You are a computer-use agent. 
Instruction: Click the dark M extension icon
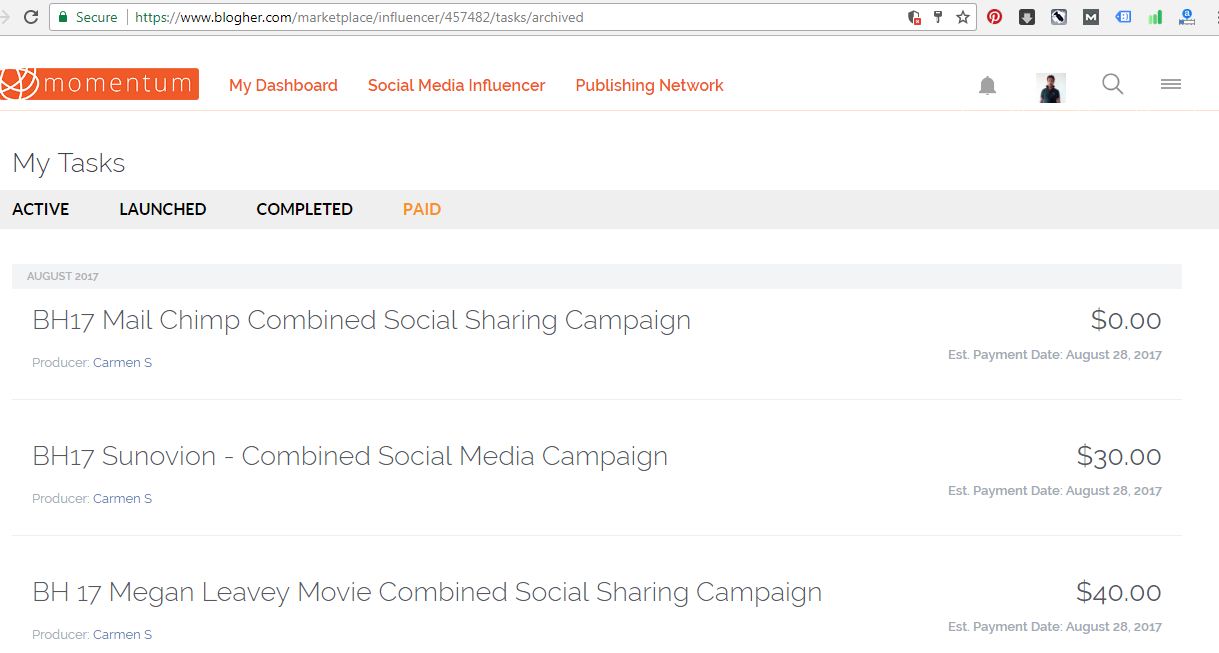tap(1091, 17)
